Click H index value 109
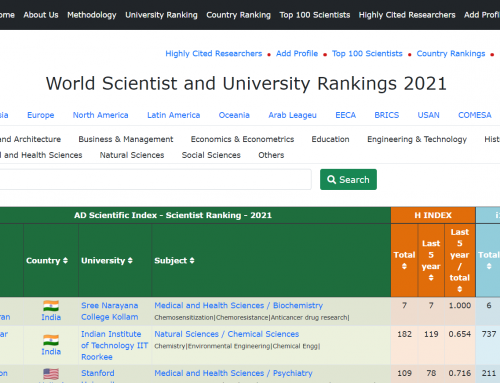The height and width of the screenshot is (383, 500). pos(404,373)
